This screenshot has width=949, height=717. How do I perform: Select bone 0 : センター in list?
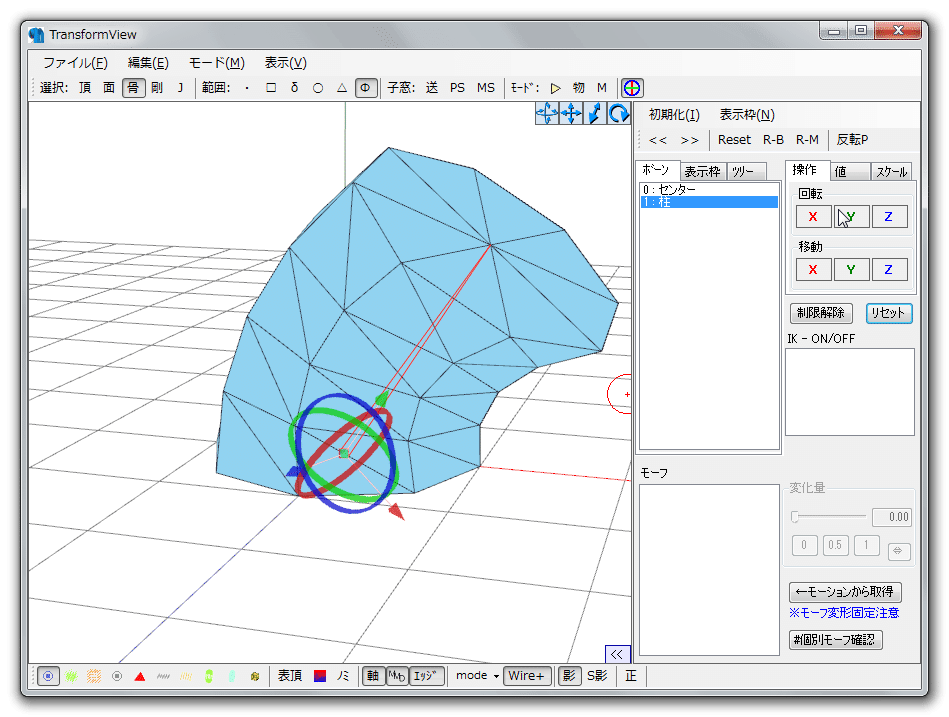tap(709, 189)
